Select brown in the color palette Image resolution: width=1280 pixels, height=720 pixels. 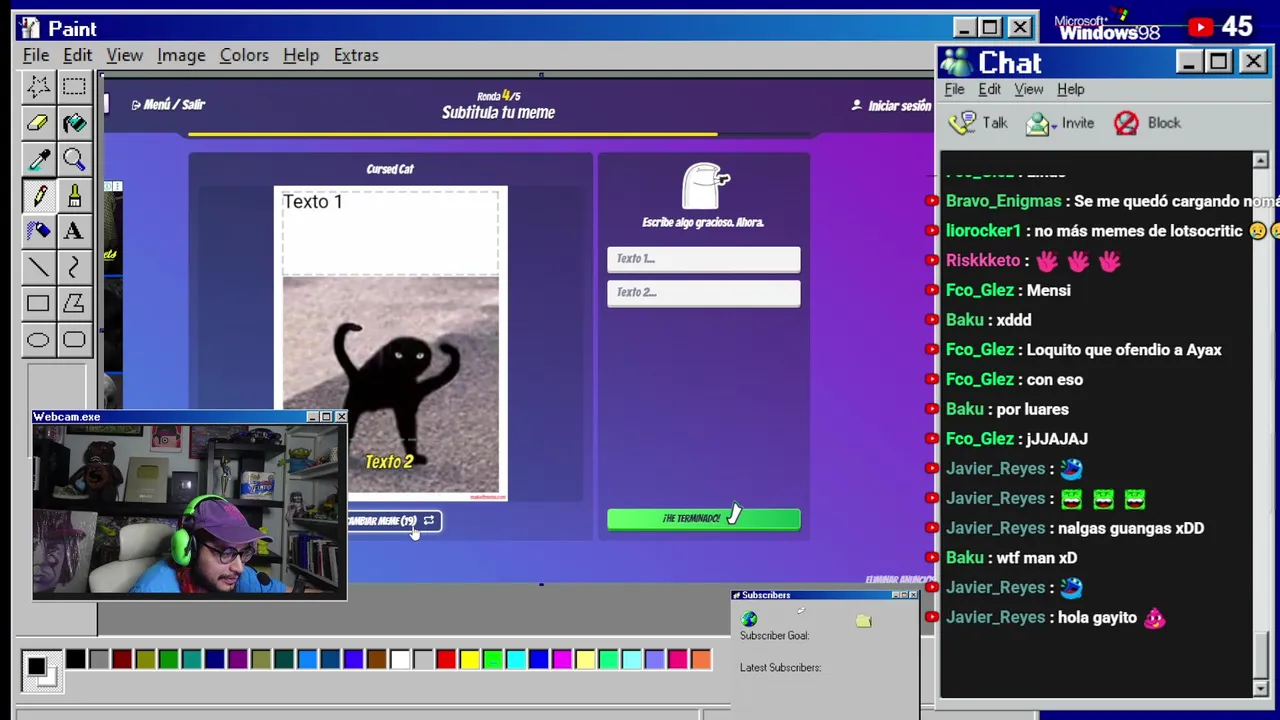tap(376, 659)
